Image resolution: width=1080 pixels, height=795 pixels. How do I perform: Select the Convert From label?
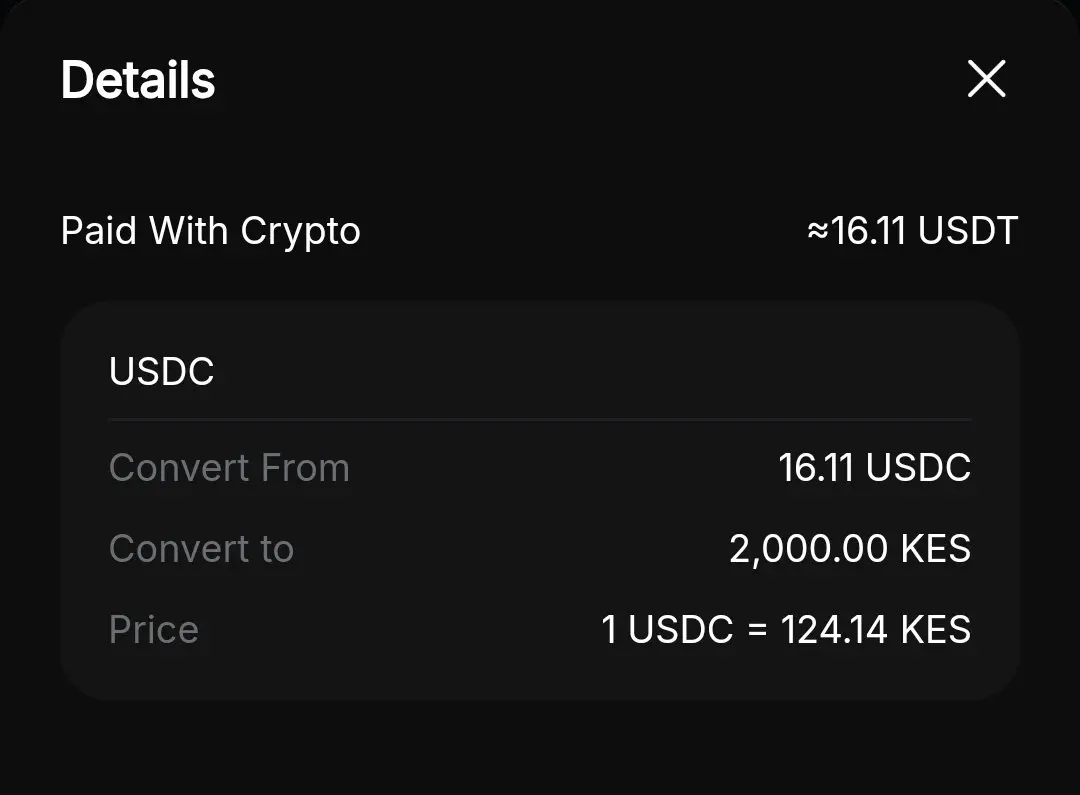pyautogui.click(x=229, y=468)
